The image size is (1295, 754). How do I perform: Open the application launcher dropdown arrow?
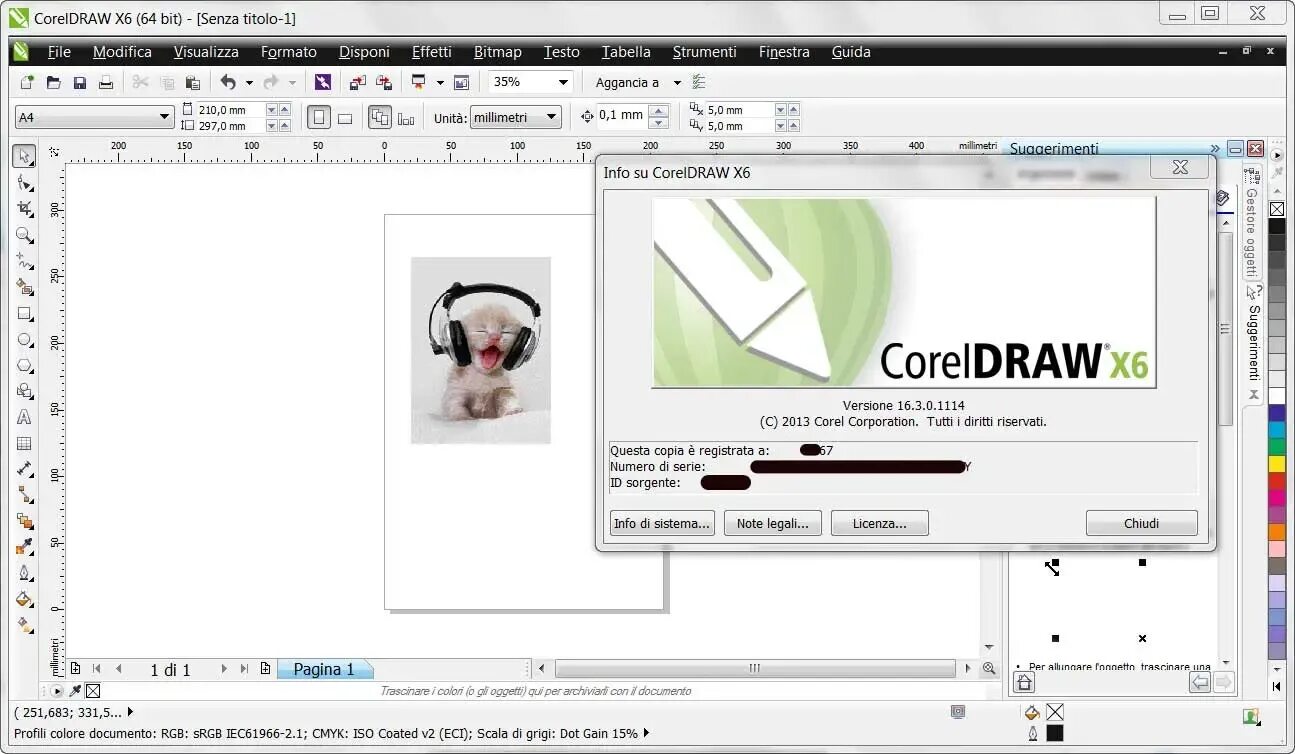coord(440,83)
